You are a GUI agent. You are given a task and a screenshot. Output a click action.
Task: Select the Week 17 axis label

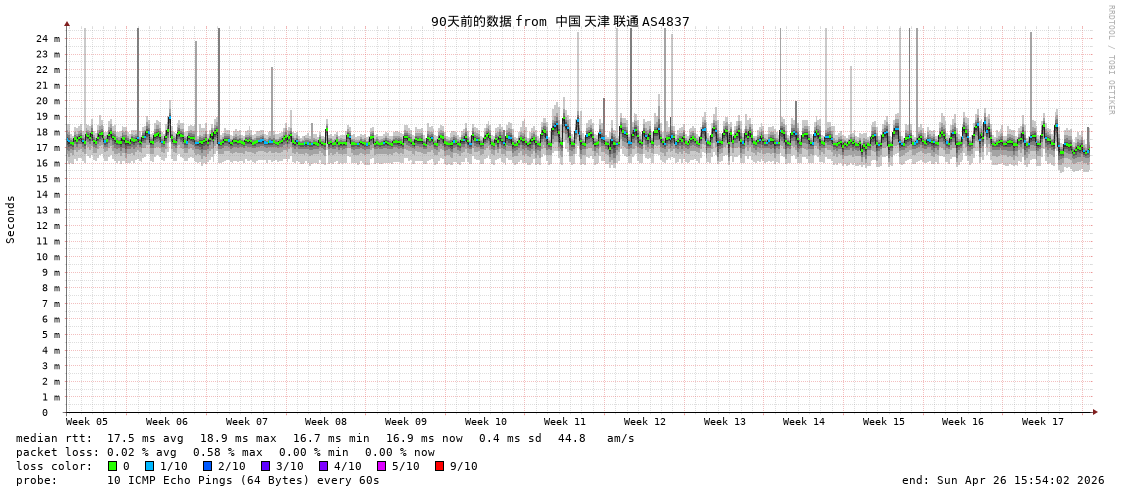coord(1043,422)
